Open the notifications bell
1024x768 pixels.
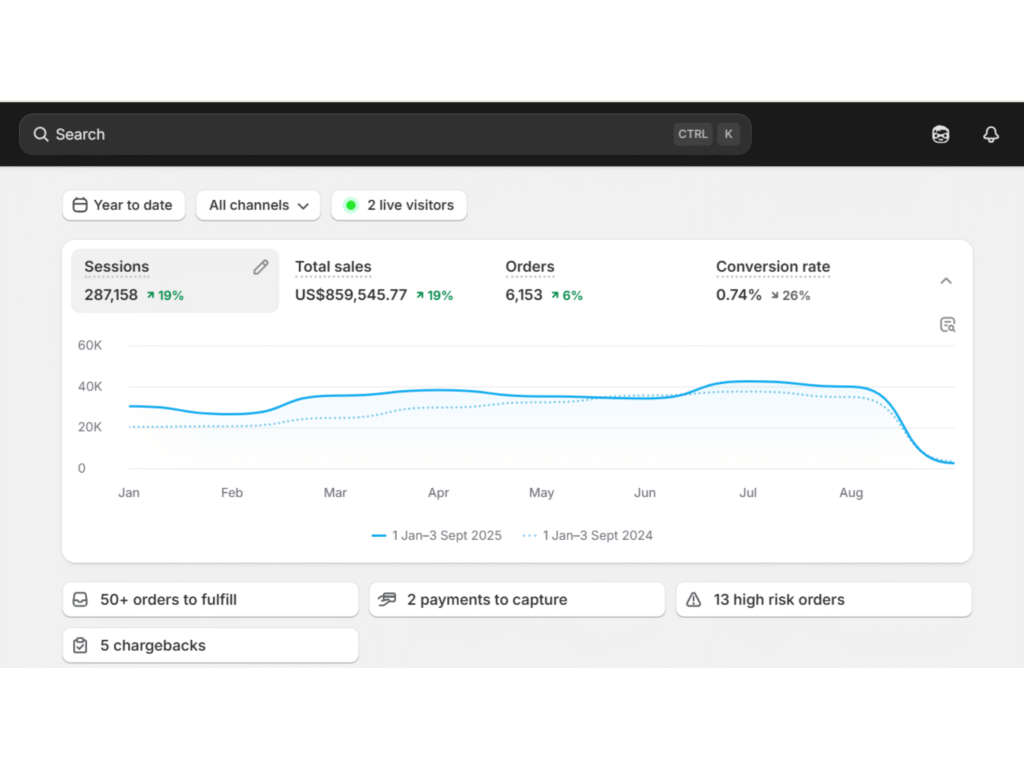(x=991, y=134)
